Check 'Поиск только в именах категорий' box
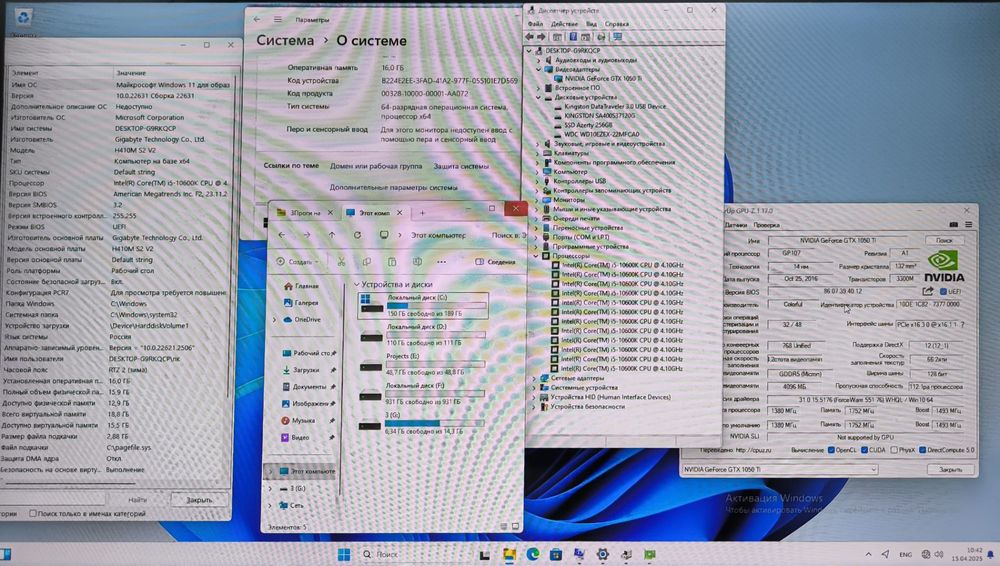The height and width of the screenshot is (566, 1000). click(33, 513)
